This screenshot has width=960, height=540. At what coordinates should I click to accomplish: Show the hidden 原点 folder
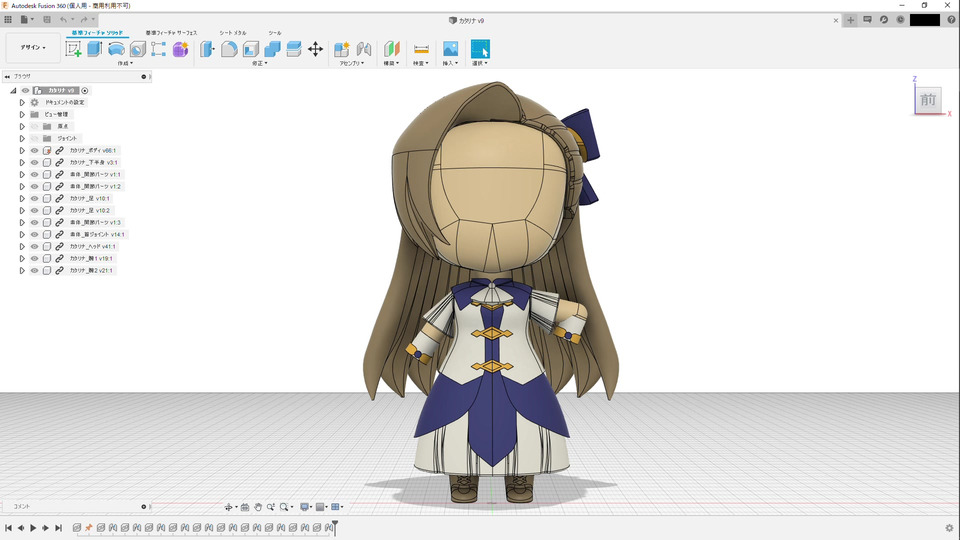pos(34,126)
